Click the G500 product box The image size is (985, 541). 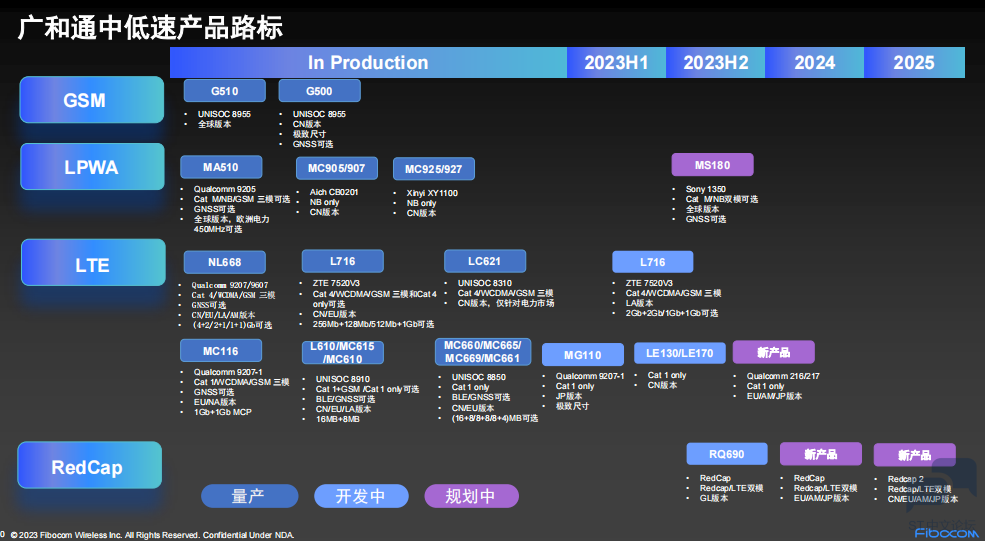319,90
